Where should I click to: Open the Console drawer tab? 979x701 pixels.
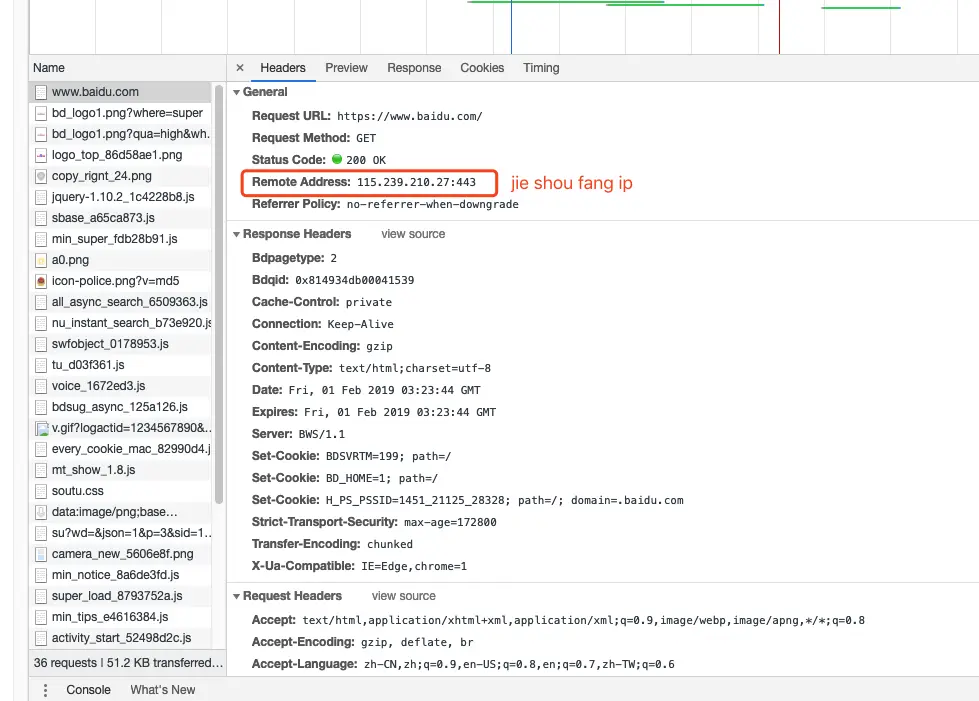pos(88,690)
